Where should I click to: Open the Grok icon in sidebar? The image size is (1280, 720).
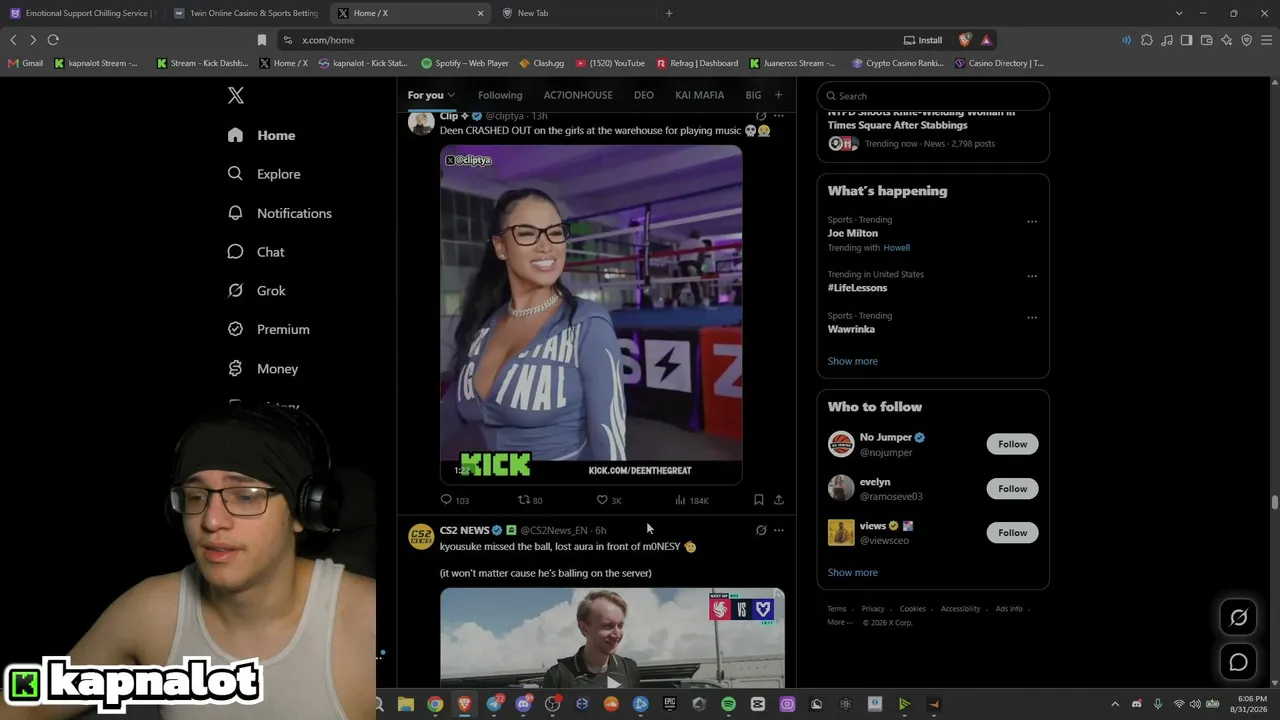[235, 290]
